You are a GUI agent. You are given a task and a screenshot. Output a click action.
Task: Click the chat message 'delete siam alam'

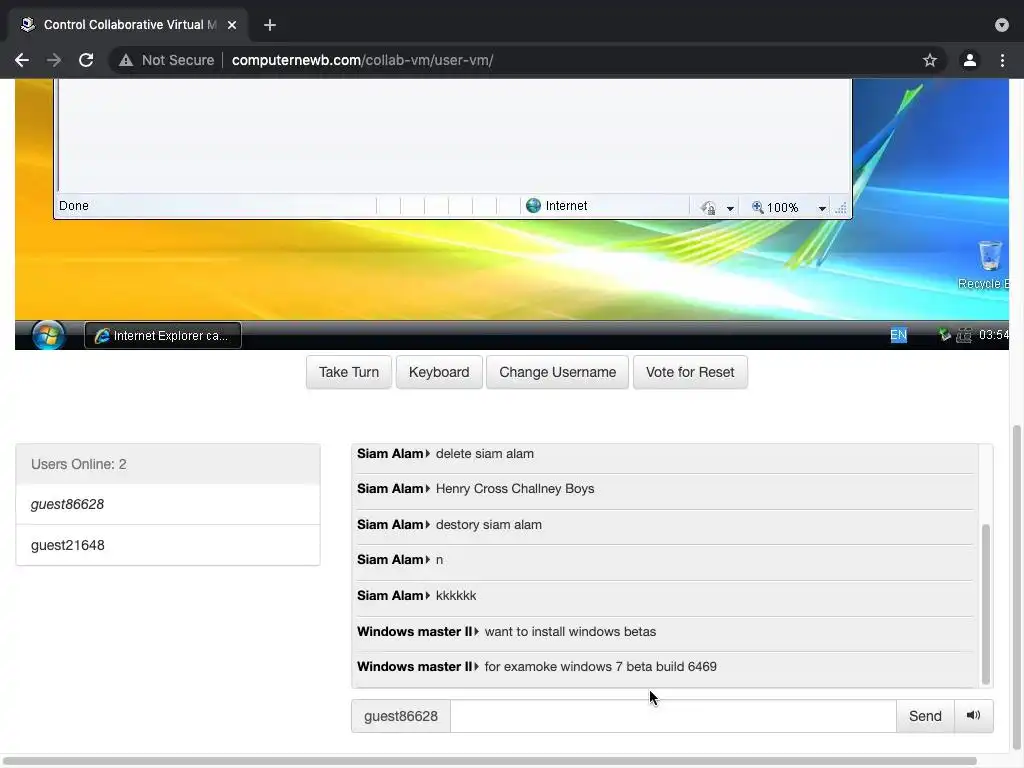[485, 454]
